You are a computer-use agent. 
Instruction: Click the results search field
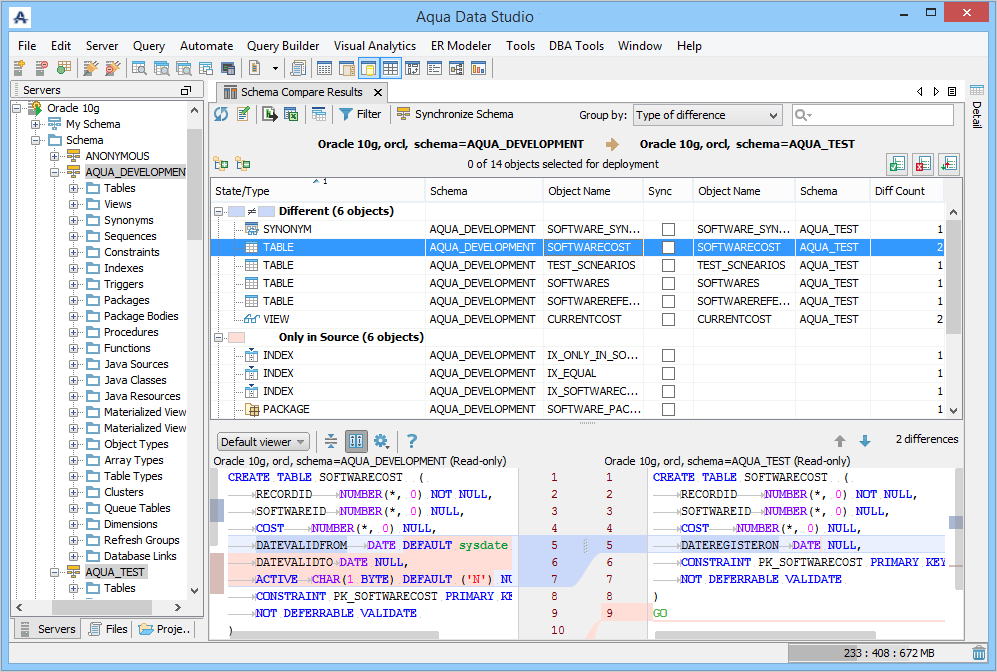[x=880, y=115]
